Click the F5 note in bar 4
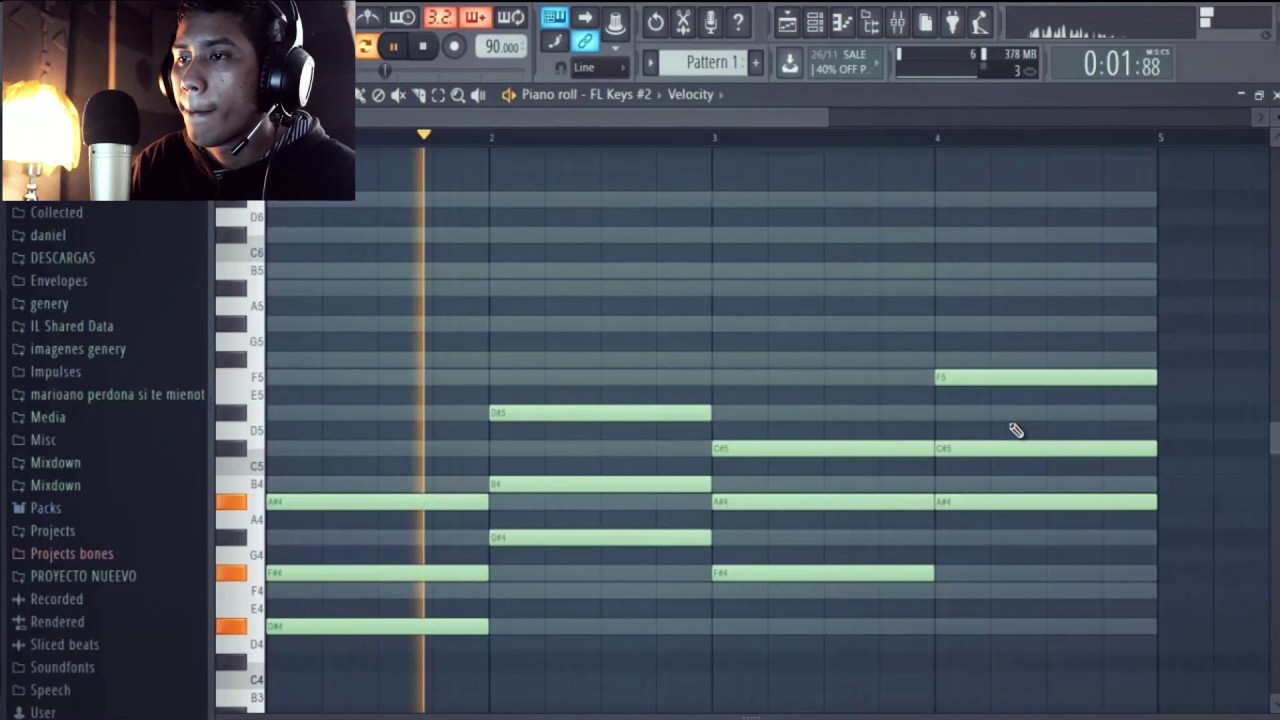The image size is (1280, 720). tap(1046, 377)
